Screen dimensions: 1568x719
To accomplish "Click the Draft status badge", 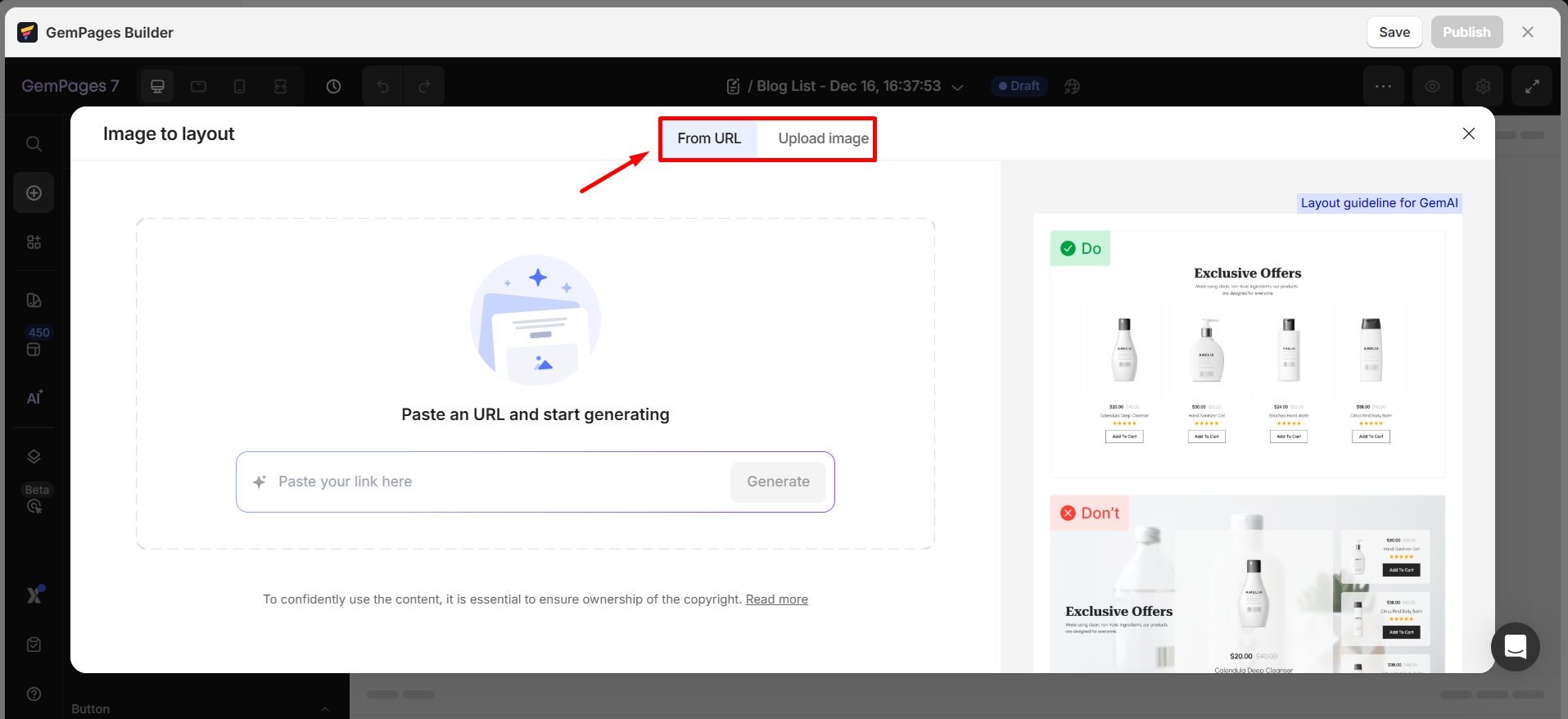I will (x=1019, y=86).
